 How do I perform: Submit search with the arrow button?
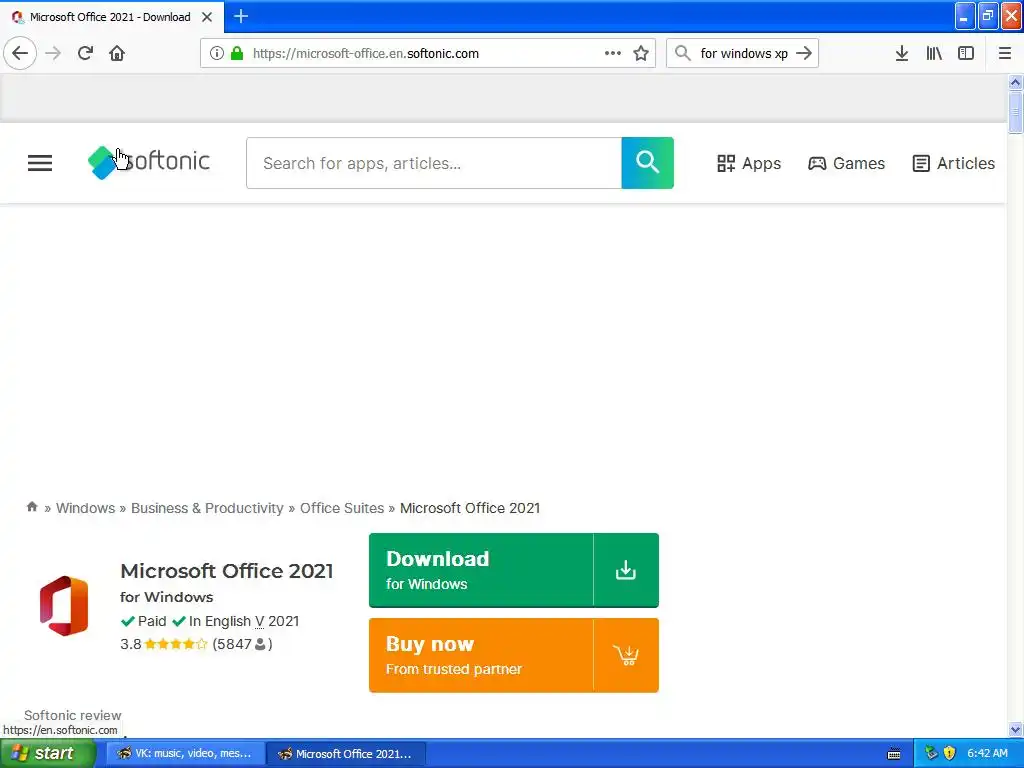805,53
